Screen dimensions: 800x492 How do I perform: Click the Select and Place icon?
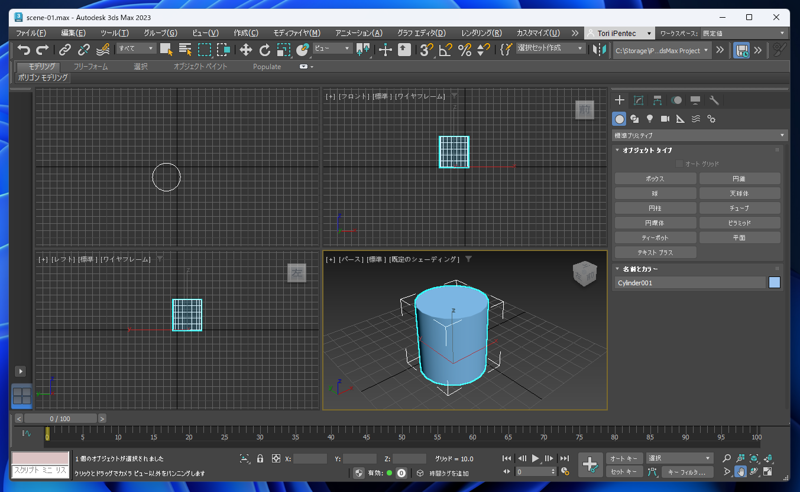303,50
